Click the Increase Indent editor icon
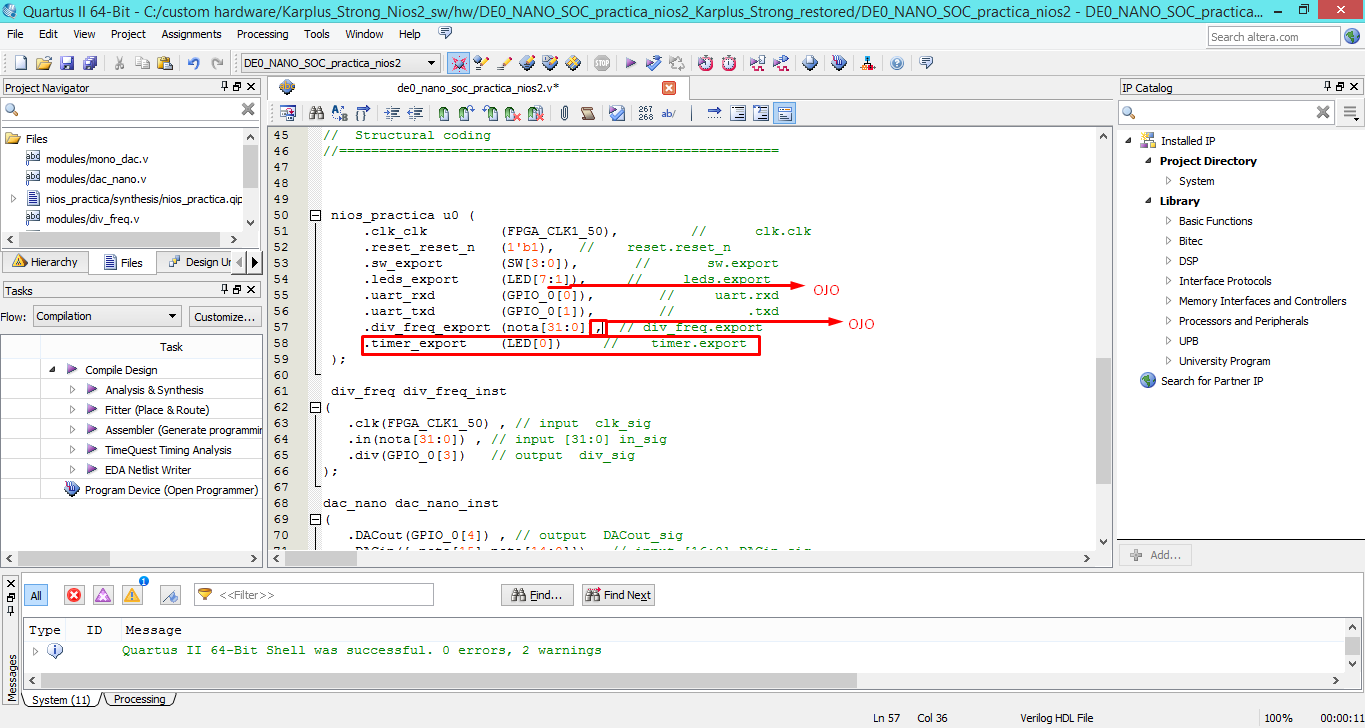 click(x=391, y=113)
